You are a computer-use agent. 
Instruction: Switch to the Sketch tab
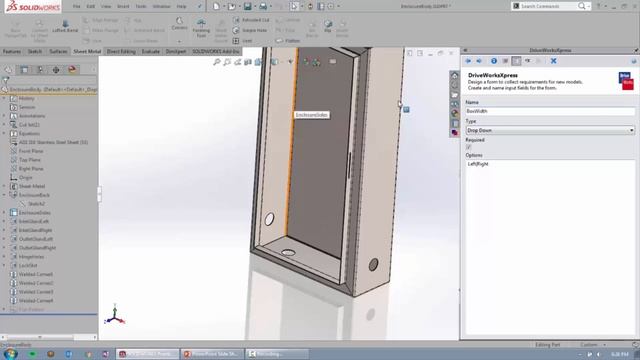[x=35, y=51]
